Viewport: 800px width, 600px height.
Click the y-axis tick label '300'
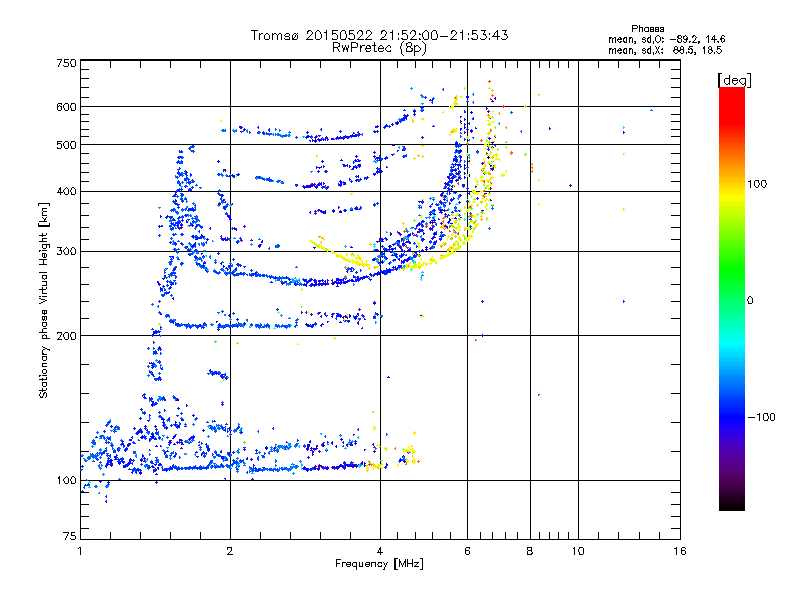tap(67, 252)
